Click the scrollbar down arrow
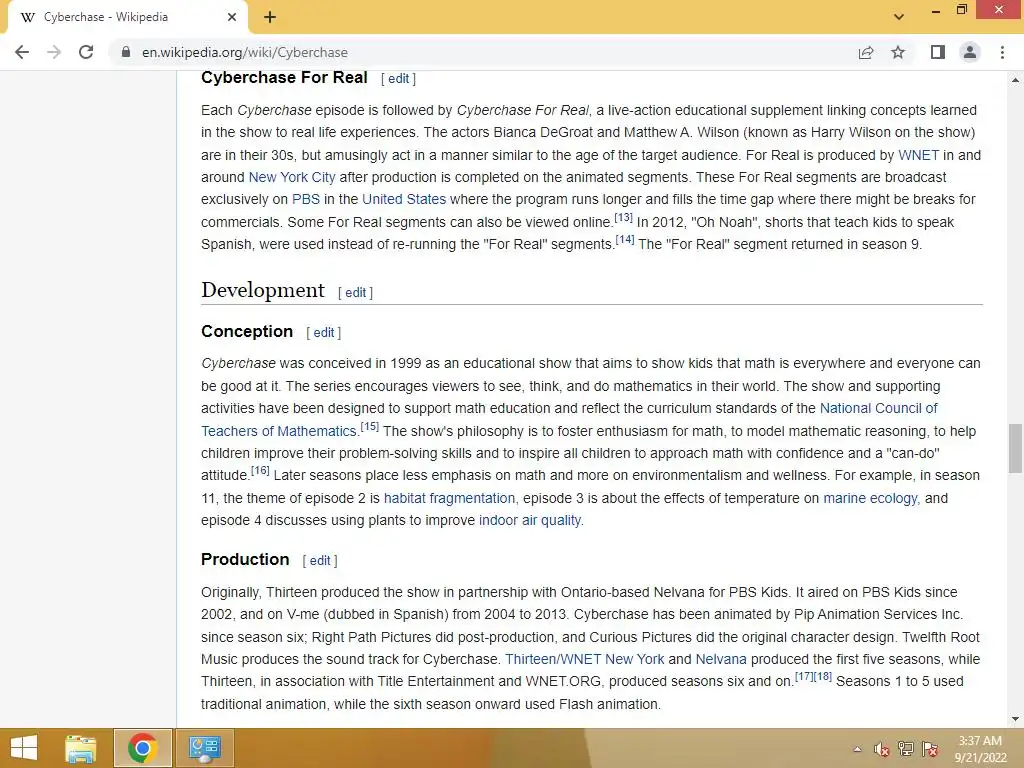Screen dimensions: 1024x768 click(1015, 719)
